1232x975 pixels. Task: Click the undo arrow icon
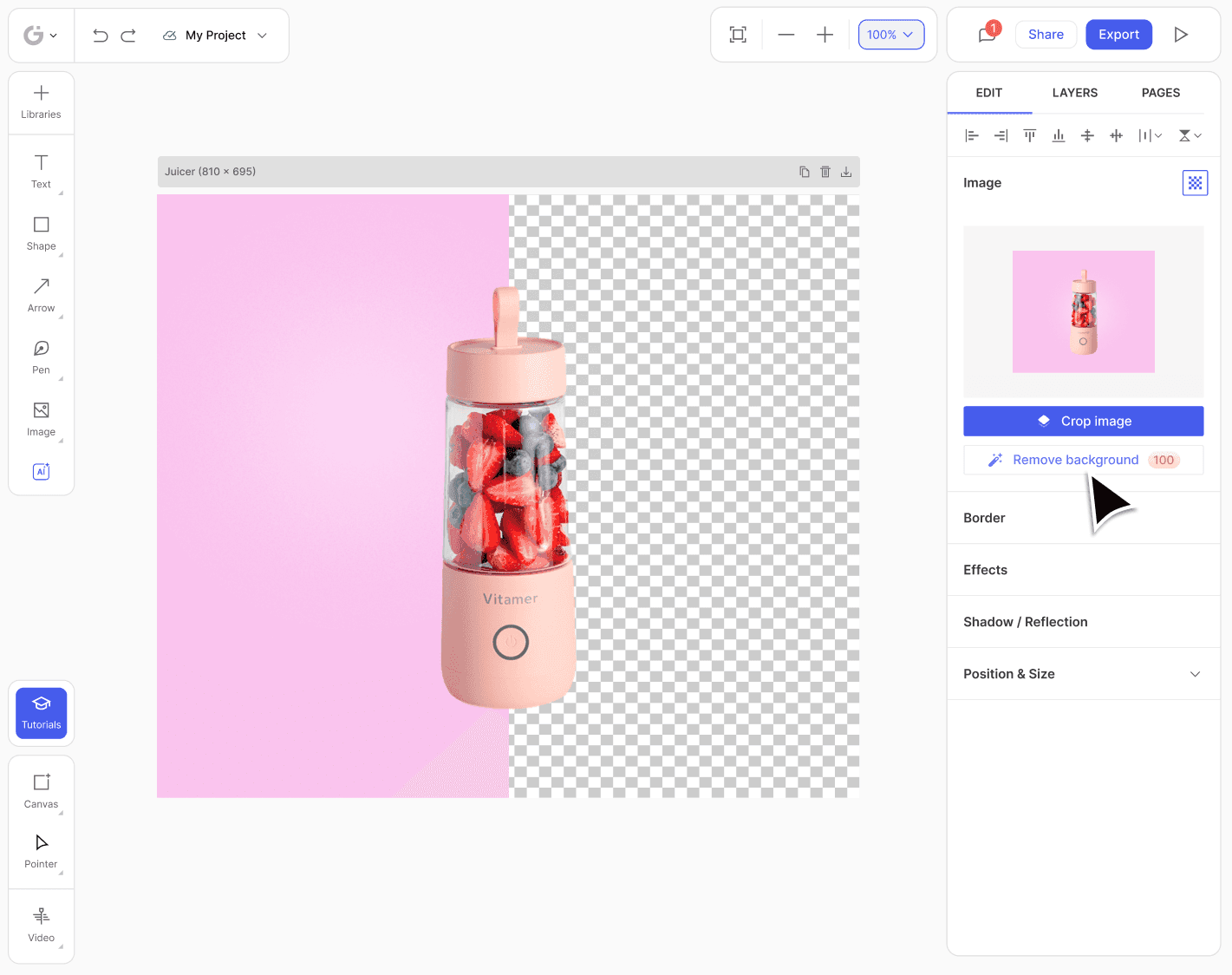pos(101,36)
